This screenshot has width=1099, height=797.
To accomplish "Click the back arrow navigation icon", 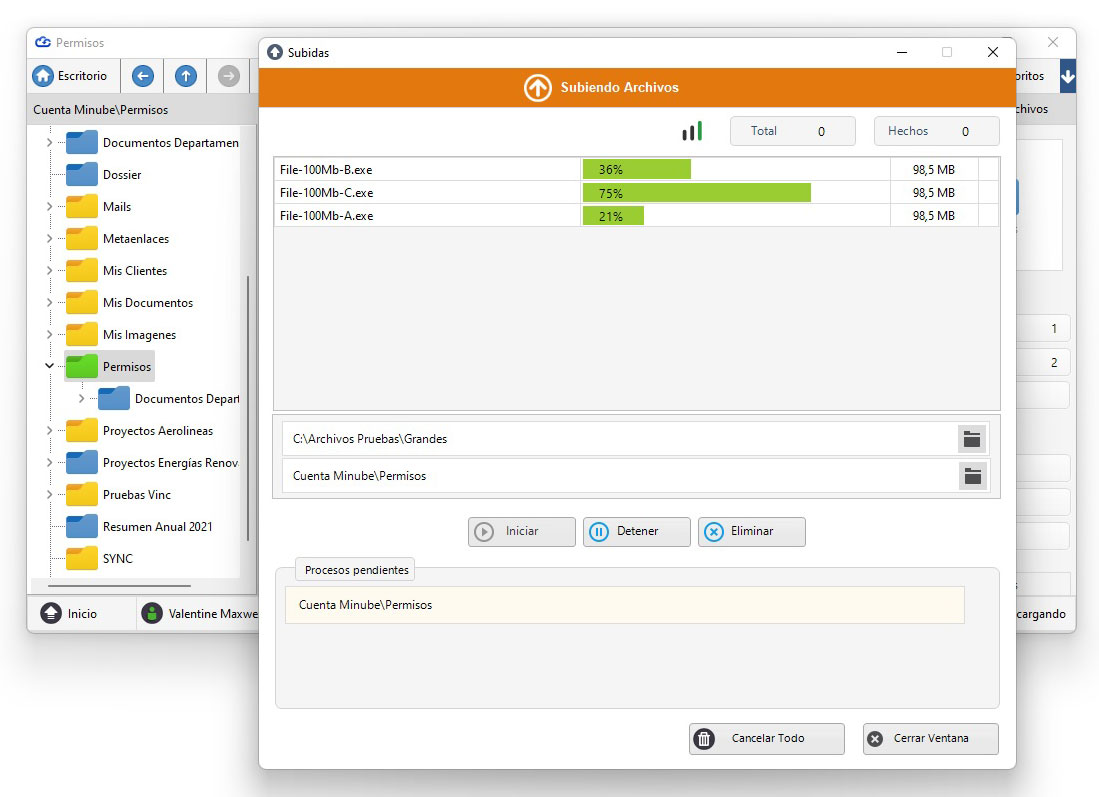I will pos(143,76).
